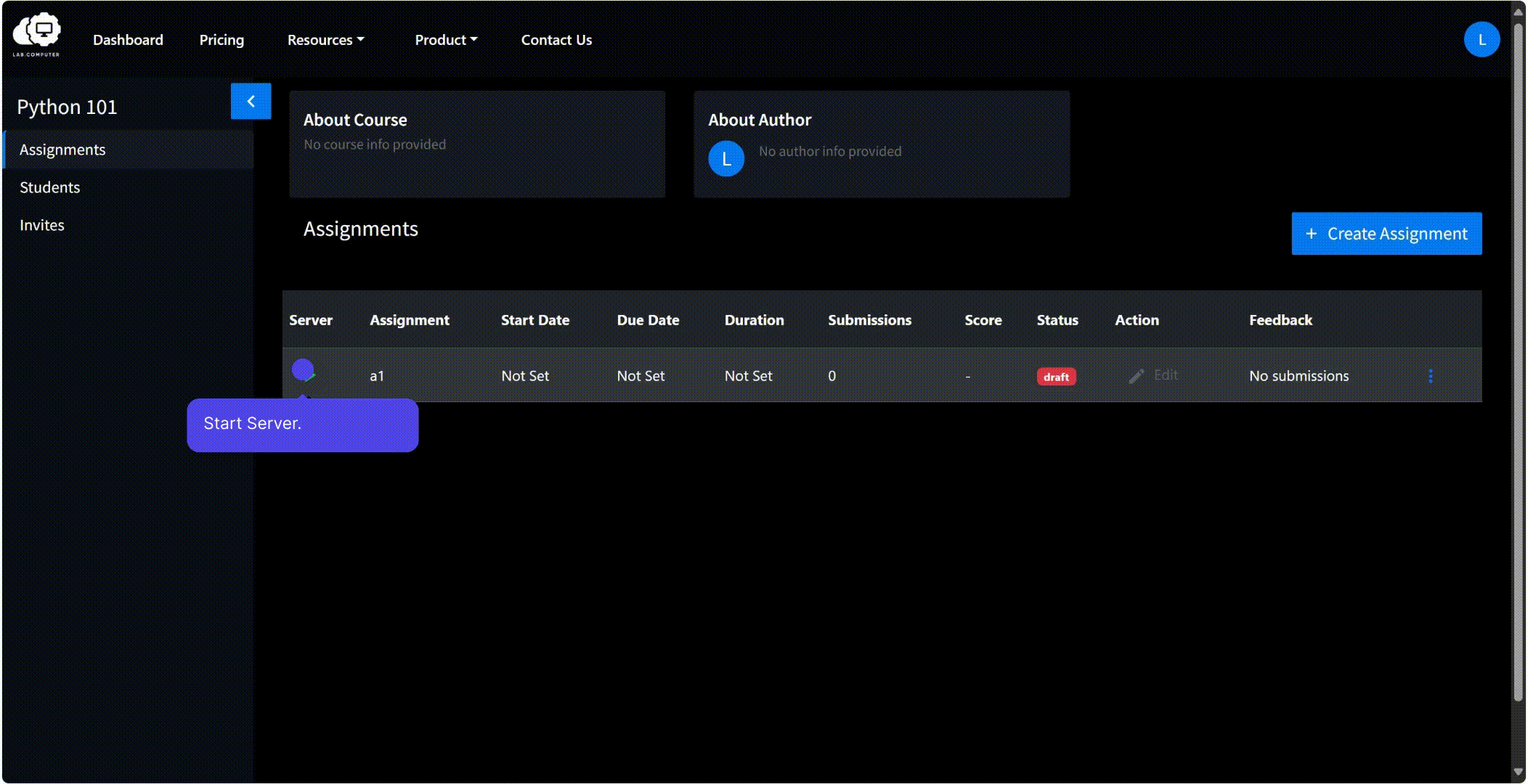
Task: Click the No author info provided text
Action: (x=830, y=151)
